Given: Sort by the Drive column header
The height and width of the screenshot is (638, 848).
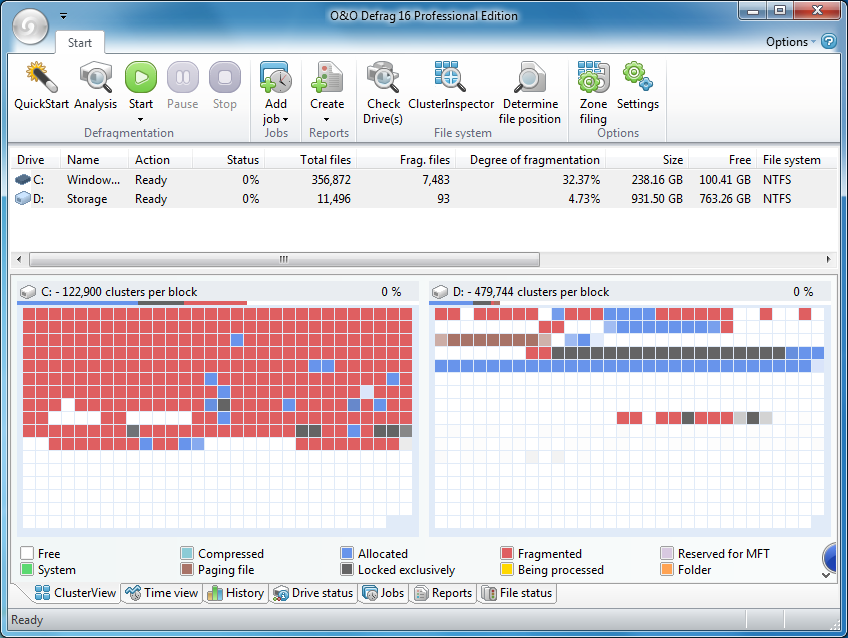Looking at the screenshot, I should click(x=35, y=160).
